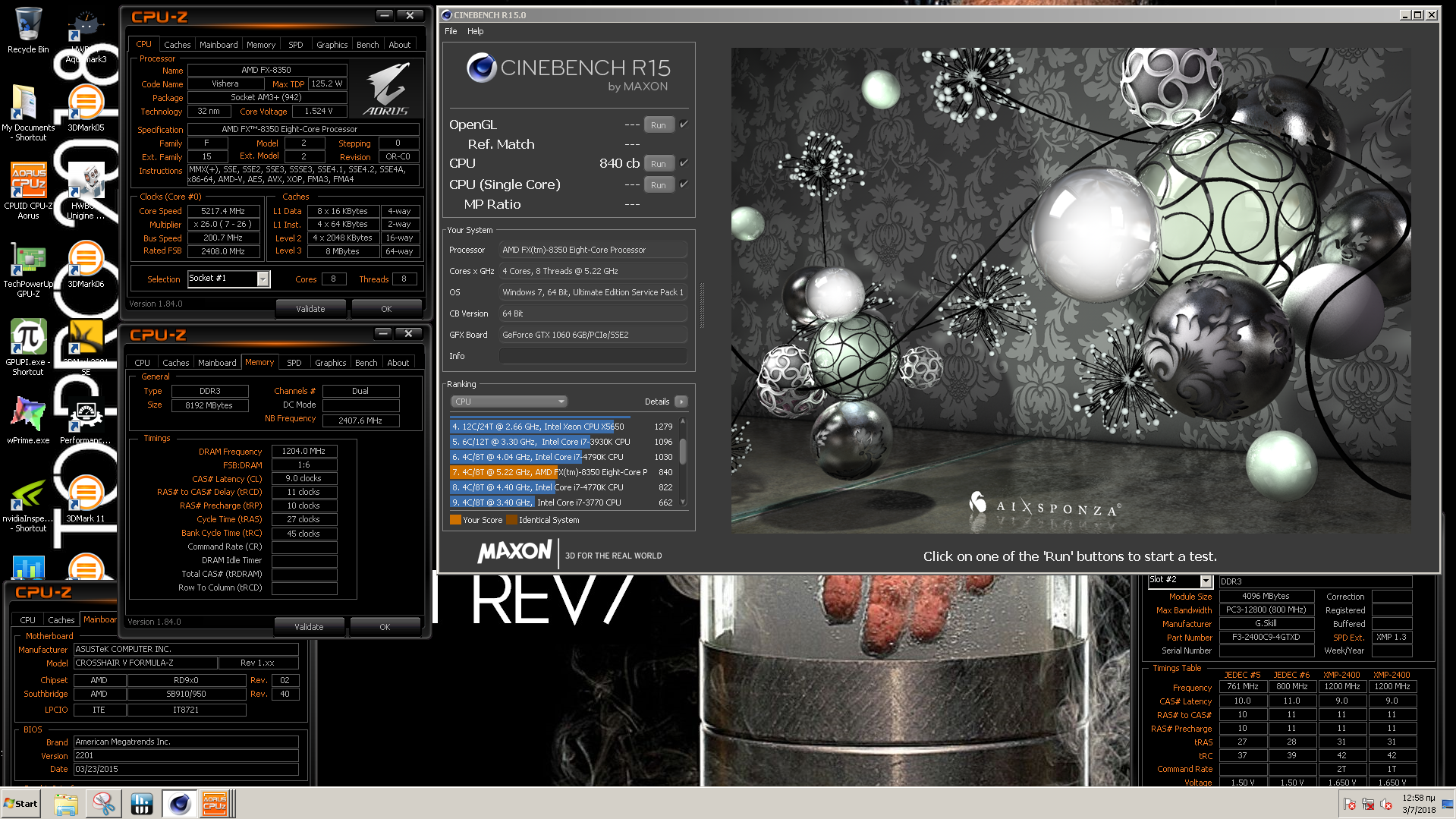Toggle the CPU (Single Core) test checkbox

(684, 184)
